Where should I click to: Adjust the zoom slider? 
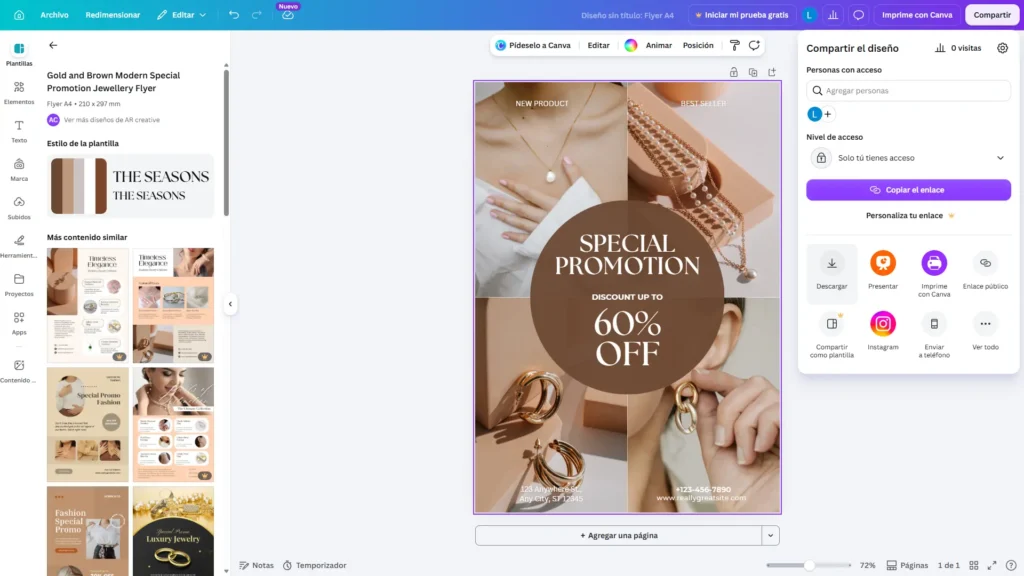pyautogui.click(x=808, y=566)
